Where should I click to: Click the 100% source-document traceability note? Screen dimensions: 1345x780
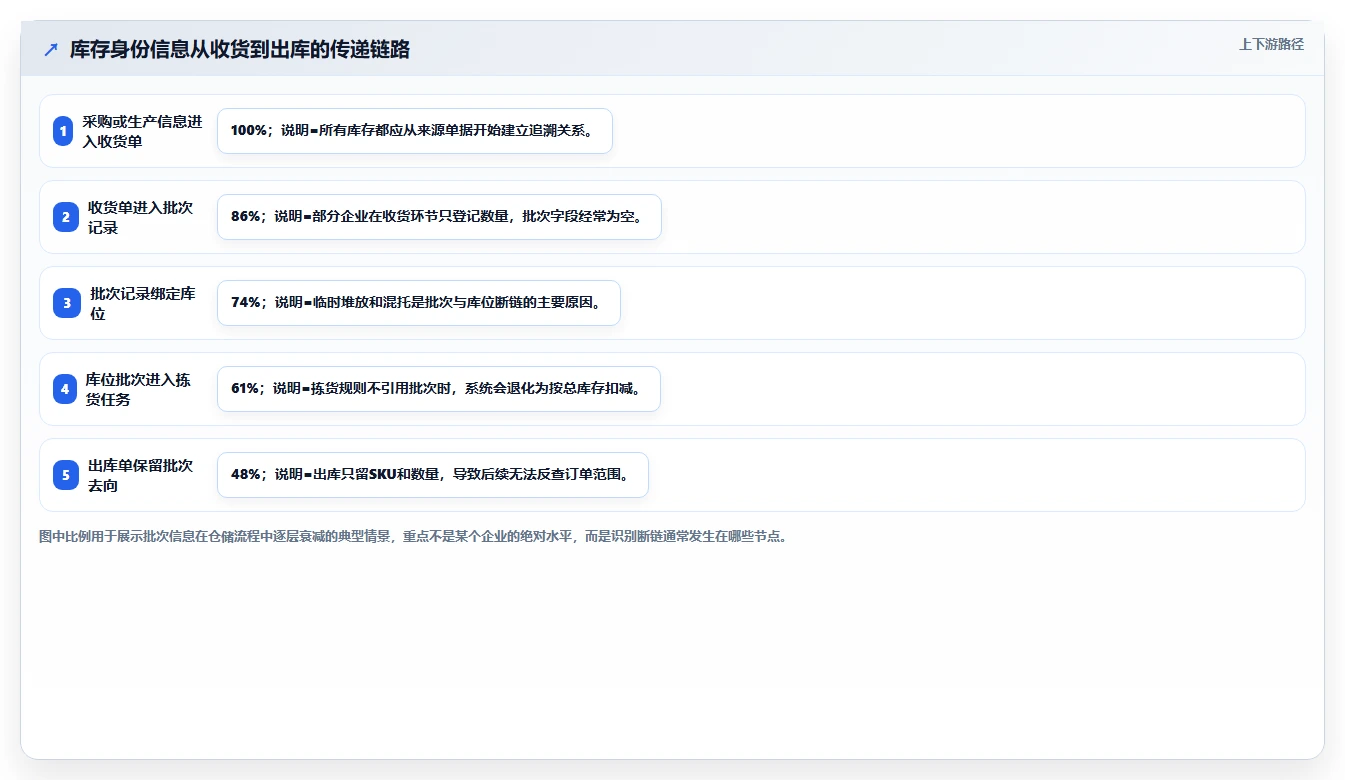click(414, 131)
